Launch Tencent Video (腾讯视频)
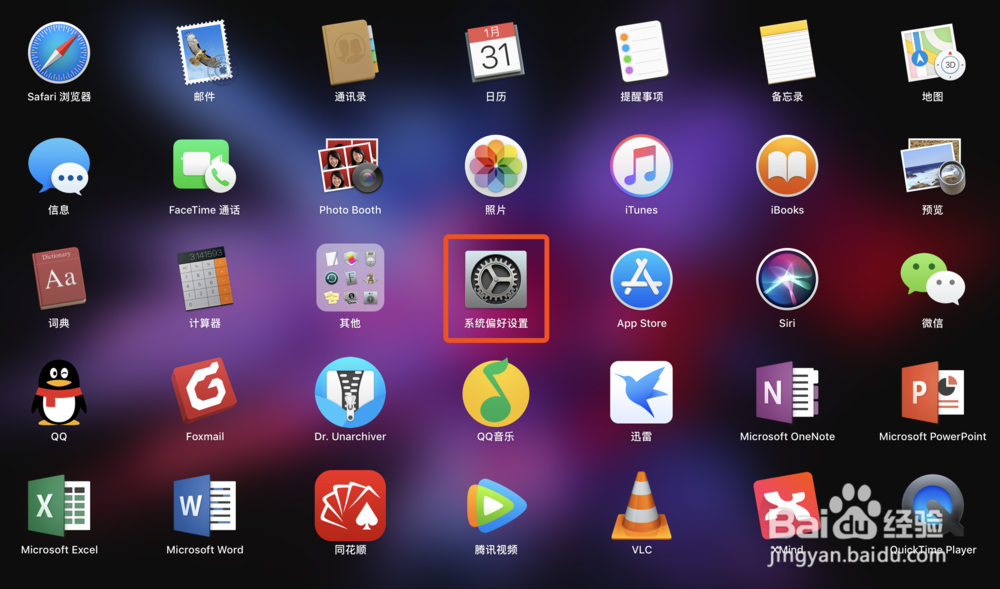 coord(496,507)
